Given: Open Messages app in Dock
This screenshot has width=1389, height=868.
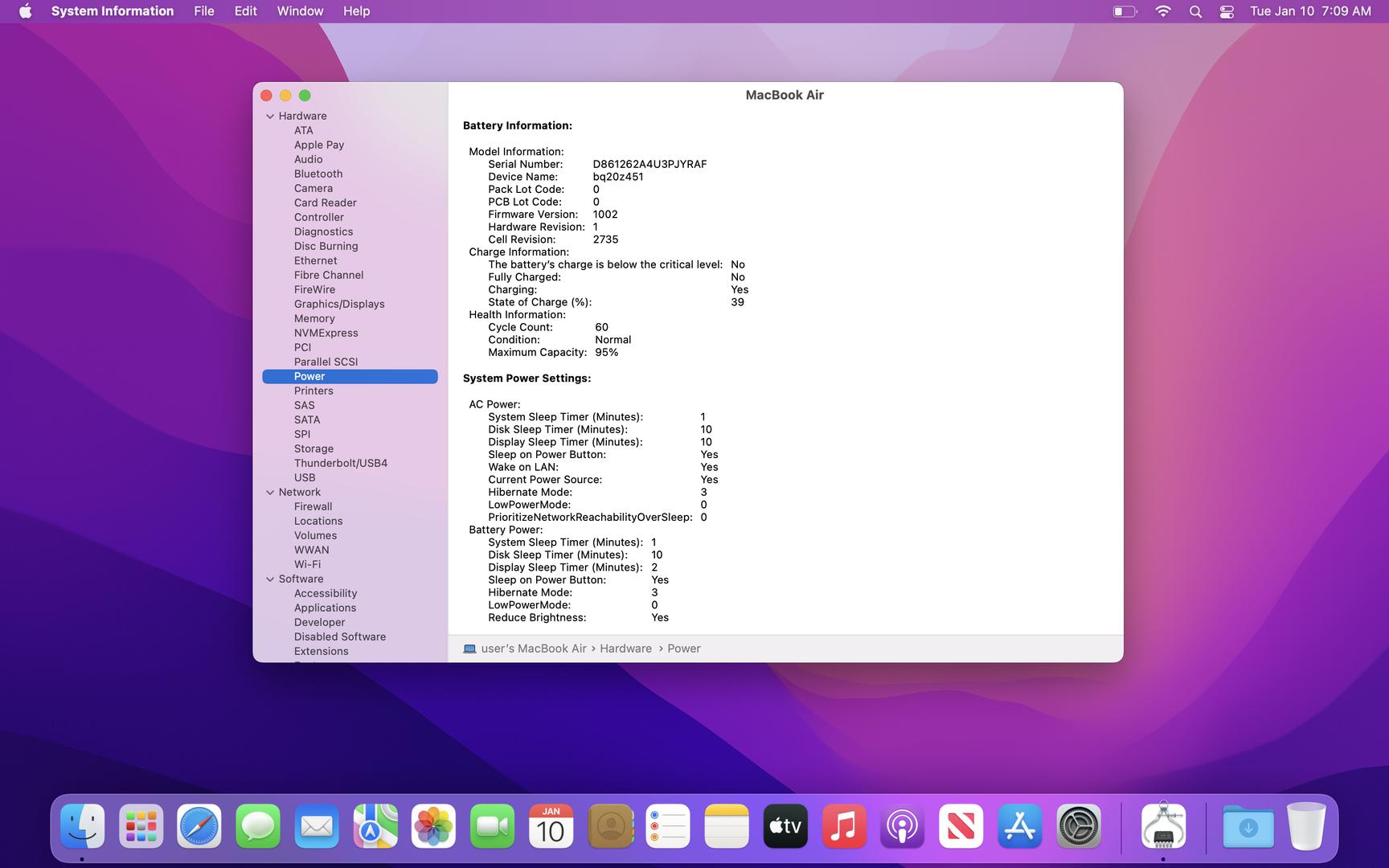Looking at the screenshot, I should [258, 826].
